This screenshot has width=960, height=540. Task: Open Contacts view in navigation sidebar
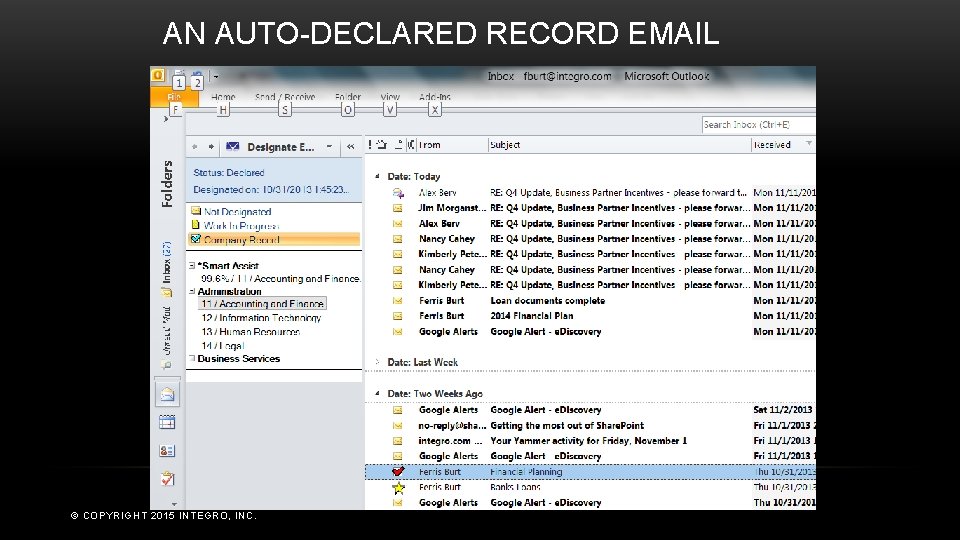coord(167,451)
